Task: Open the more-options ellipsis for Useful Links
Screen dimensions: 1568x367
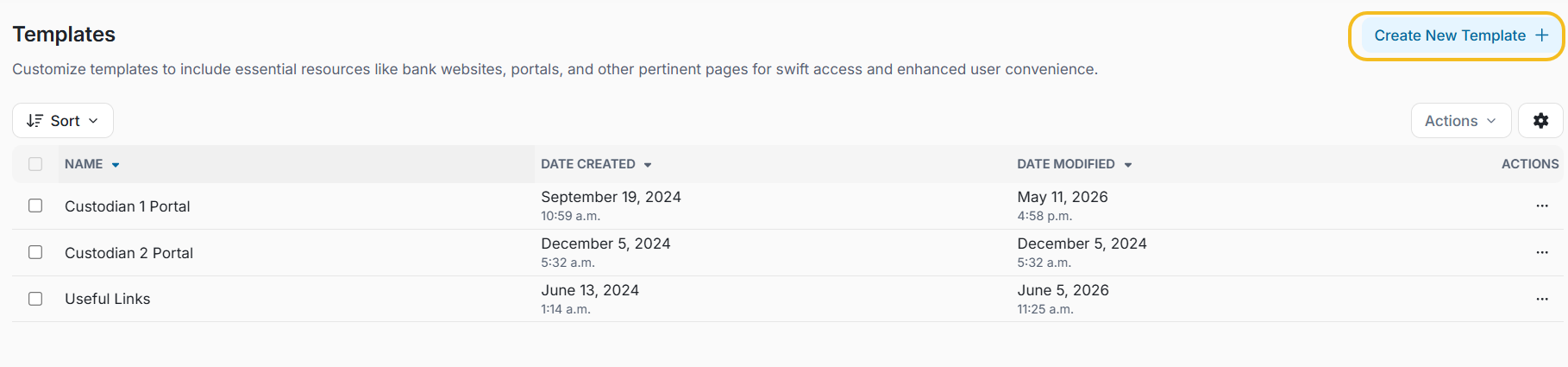Action: tap(1542, 299)
